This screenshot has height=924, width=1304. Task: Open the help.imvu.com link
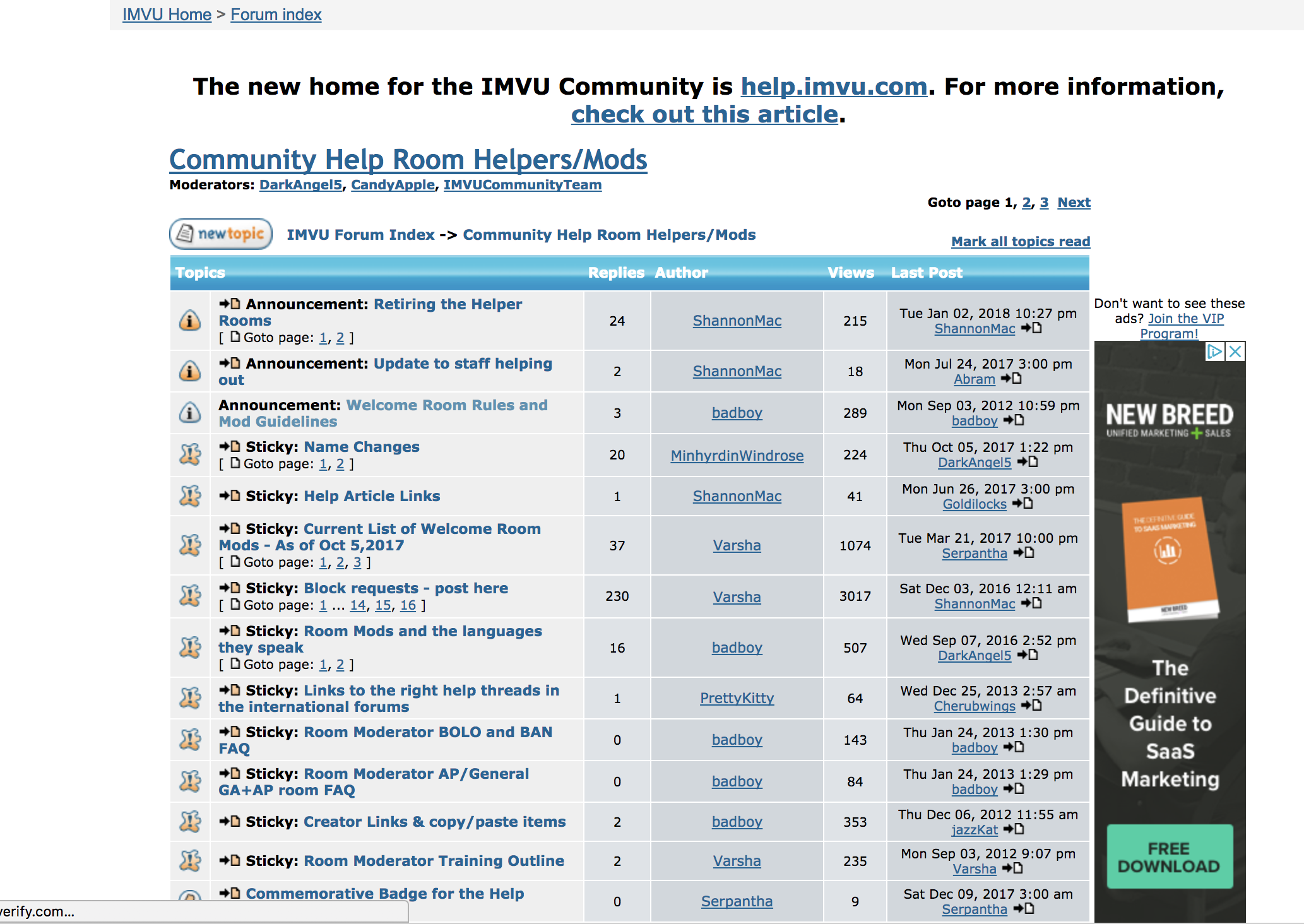[x=834, y=86]
